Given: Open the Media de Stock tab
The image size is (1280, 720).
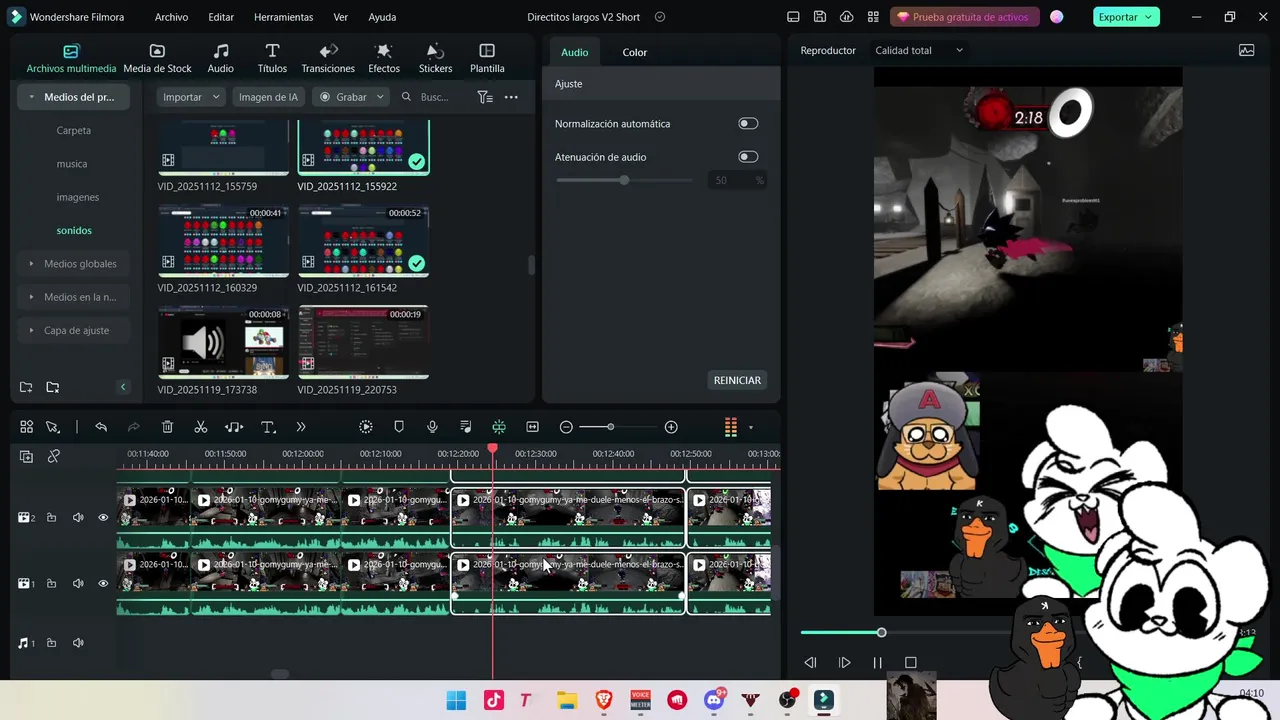Looking at the screenshot, I should tap(157, 59).
